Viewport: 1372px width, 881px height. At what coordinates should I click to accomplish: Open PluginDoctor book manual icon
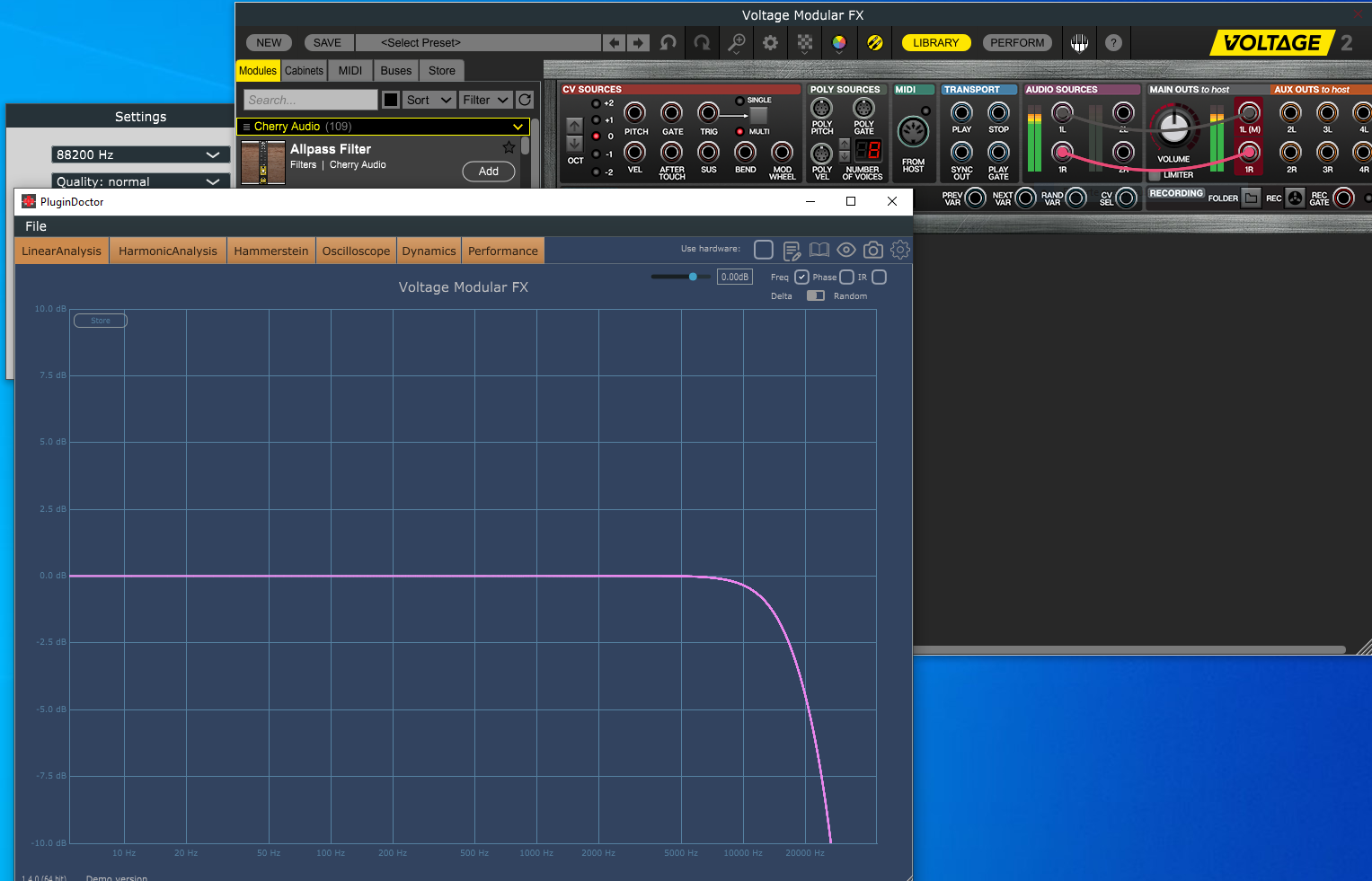point(819,250)
